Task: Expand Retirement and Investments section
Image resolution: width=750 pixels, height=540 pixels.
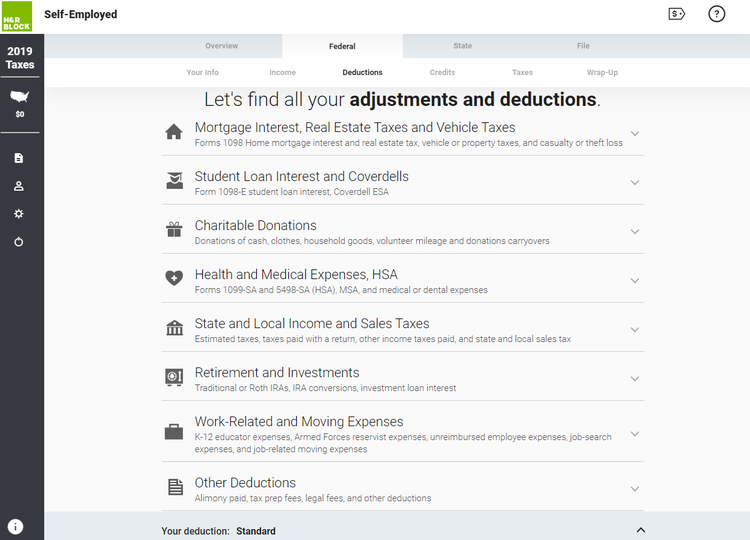Action: click(x=635, y=379)
